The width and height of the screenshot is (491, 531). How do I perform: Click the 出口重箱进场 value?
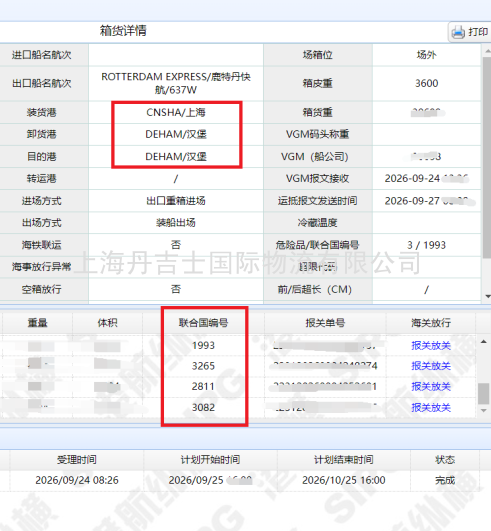(176, 201)
